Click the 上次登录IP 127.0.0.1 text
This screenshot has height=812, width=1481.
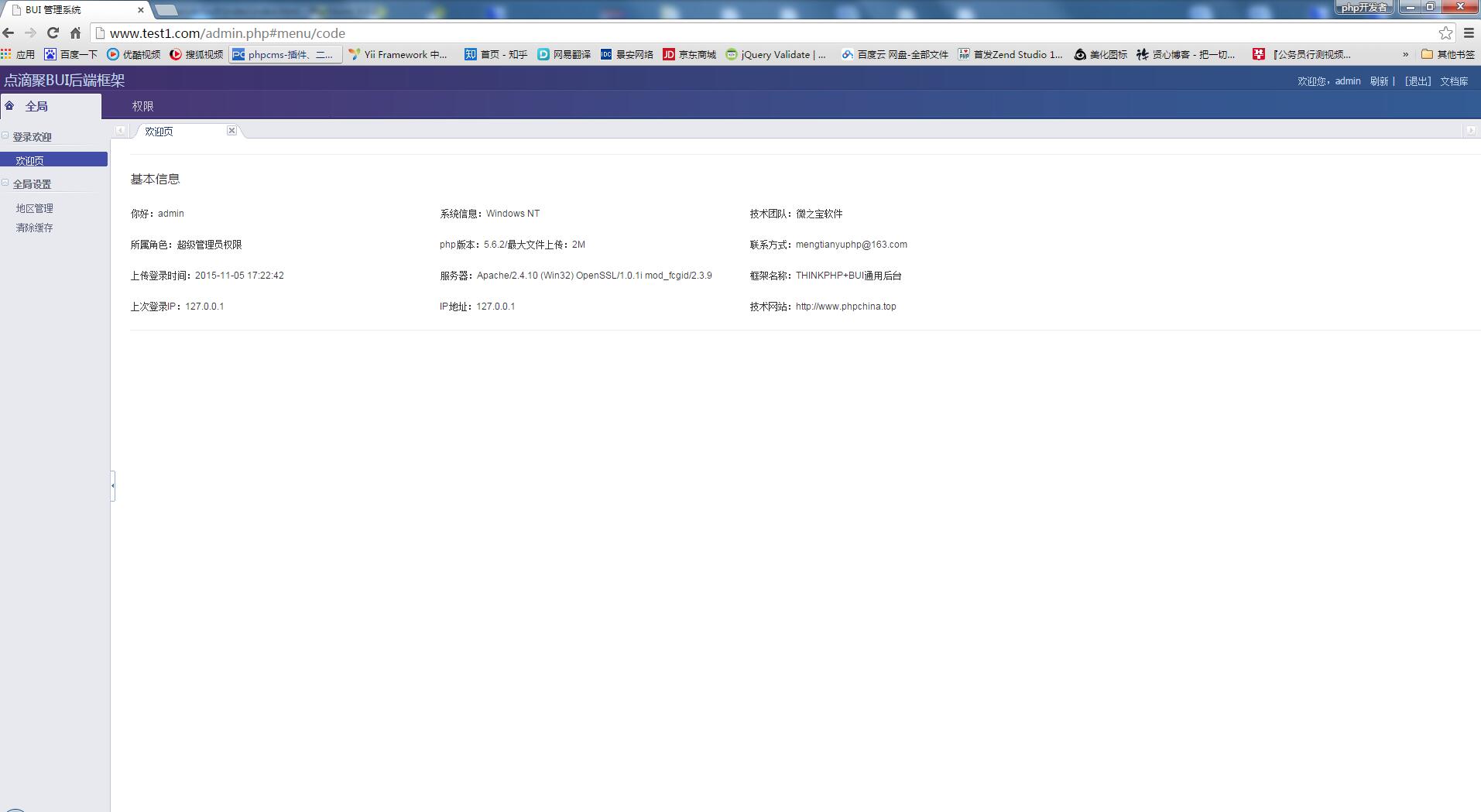pyautogui.click(x=177, y=307)
